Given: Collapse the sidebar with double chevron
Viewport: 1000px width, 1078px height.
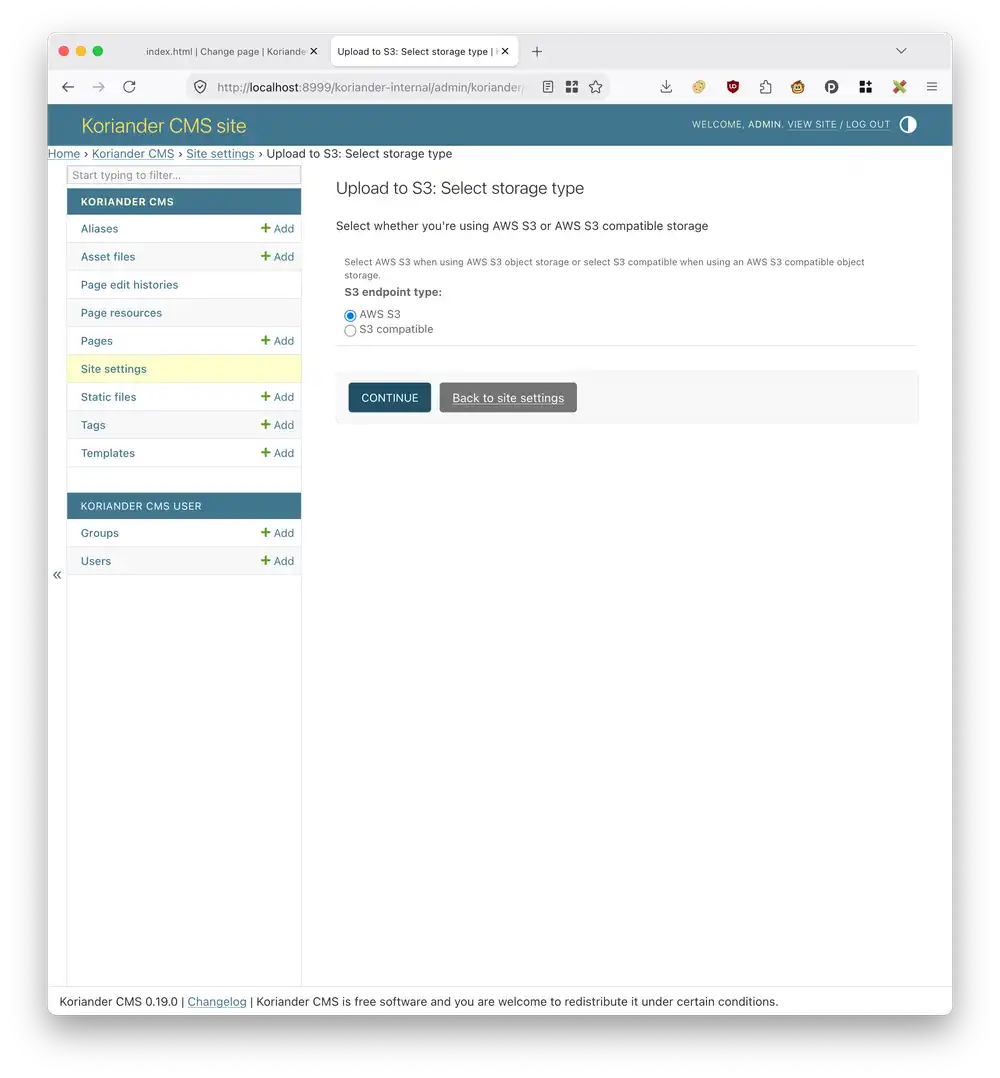Looking at the screenshot, I should (57, 575).
